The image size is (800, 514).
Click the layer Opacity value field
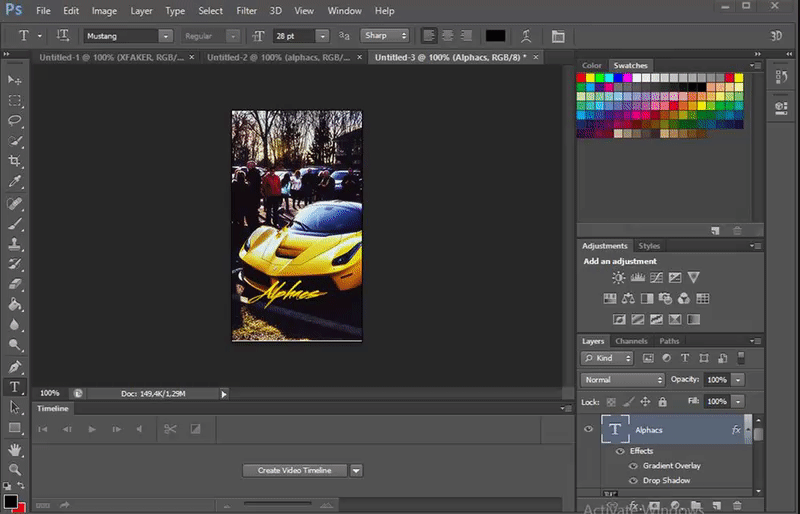(716, 380)
